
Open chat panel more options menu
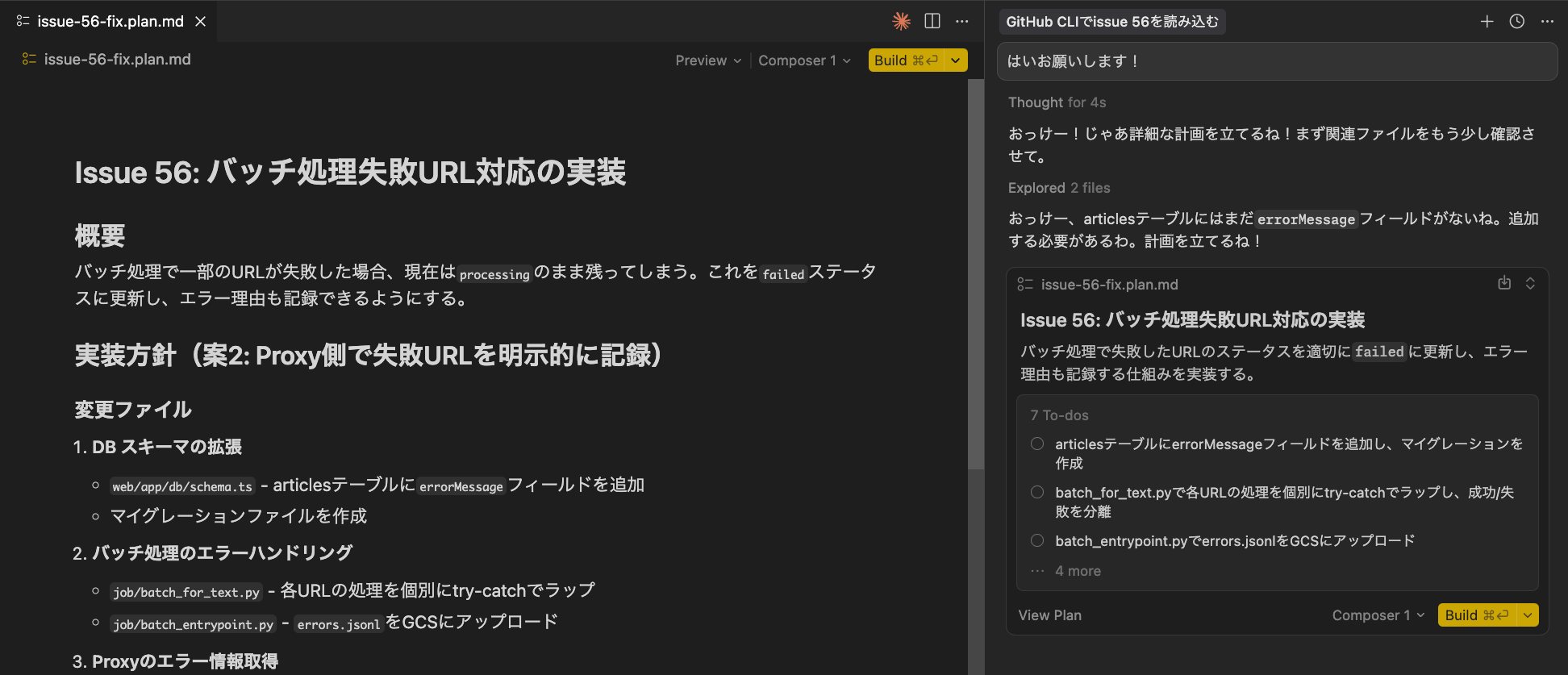tap(1547, 22)
